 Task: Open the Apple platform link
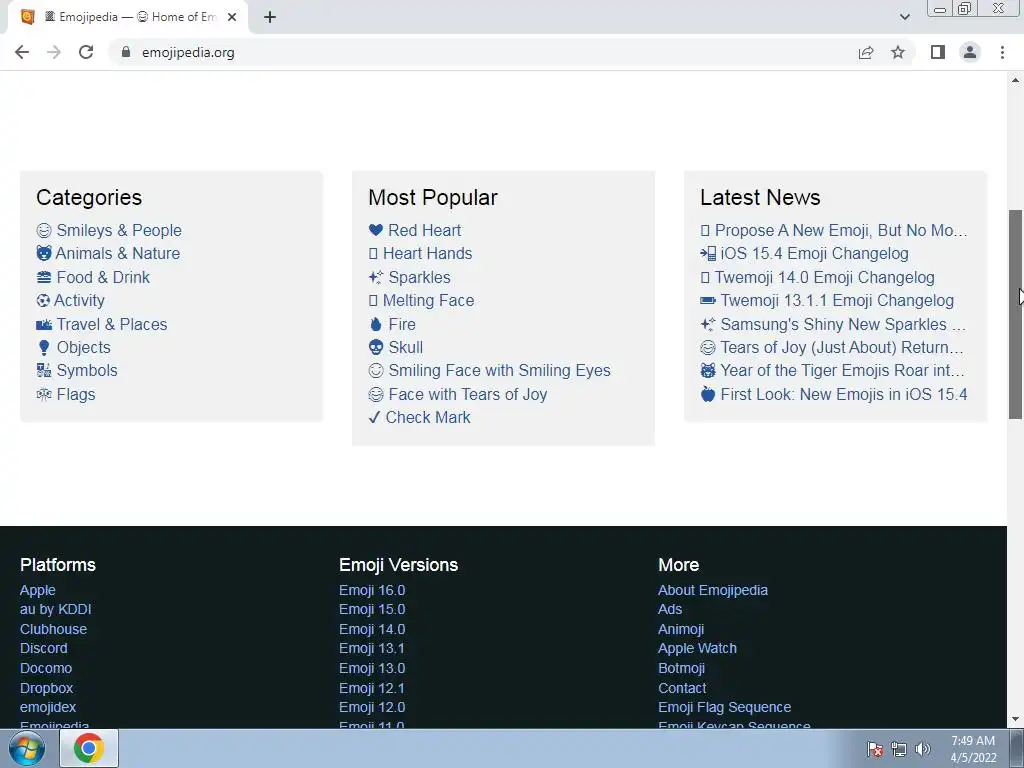[x=38, y=590]
